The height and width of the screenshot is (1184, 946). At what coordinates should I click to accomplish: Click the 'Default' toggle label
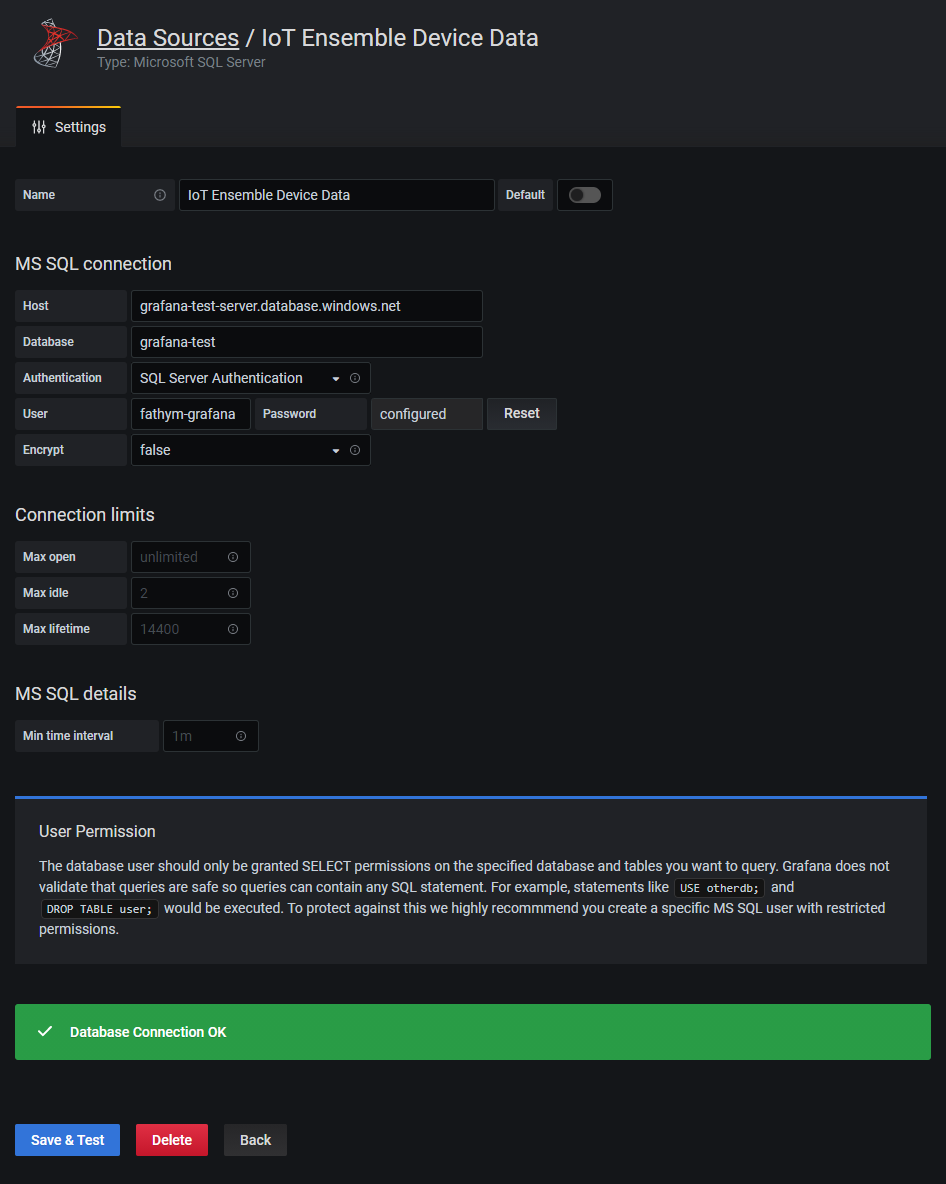[525, 195]
